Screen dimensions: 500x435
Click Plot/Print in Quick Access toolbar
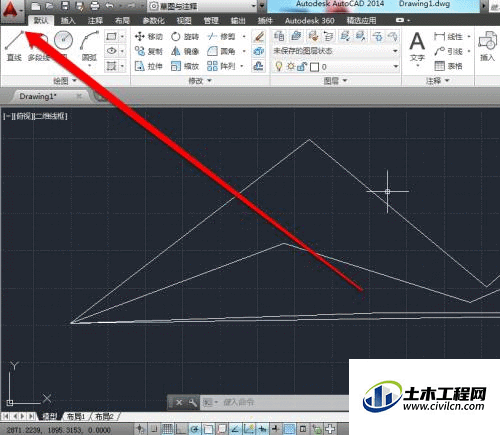(x=95, y=6)
